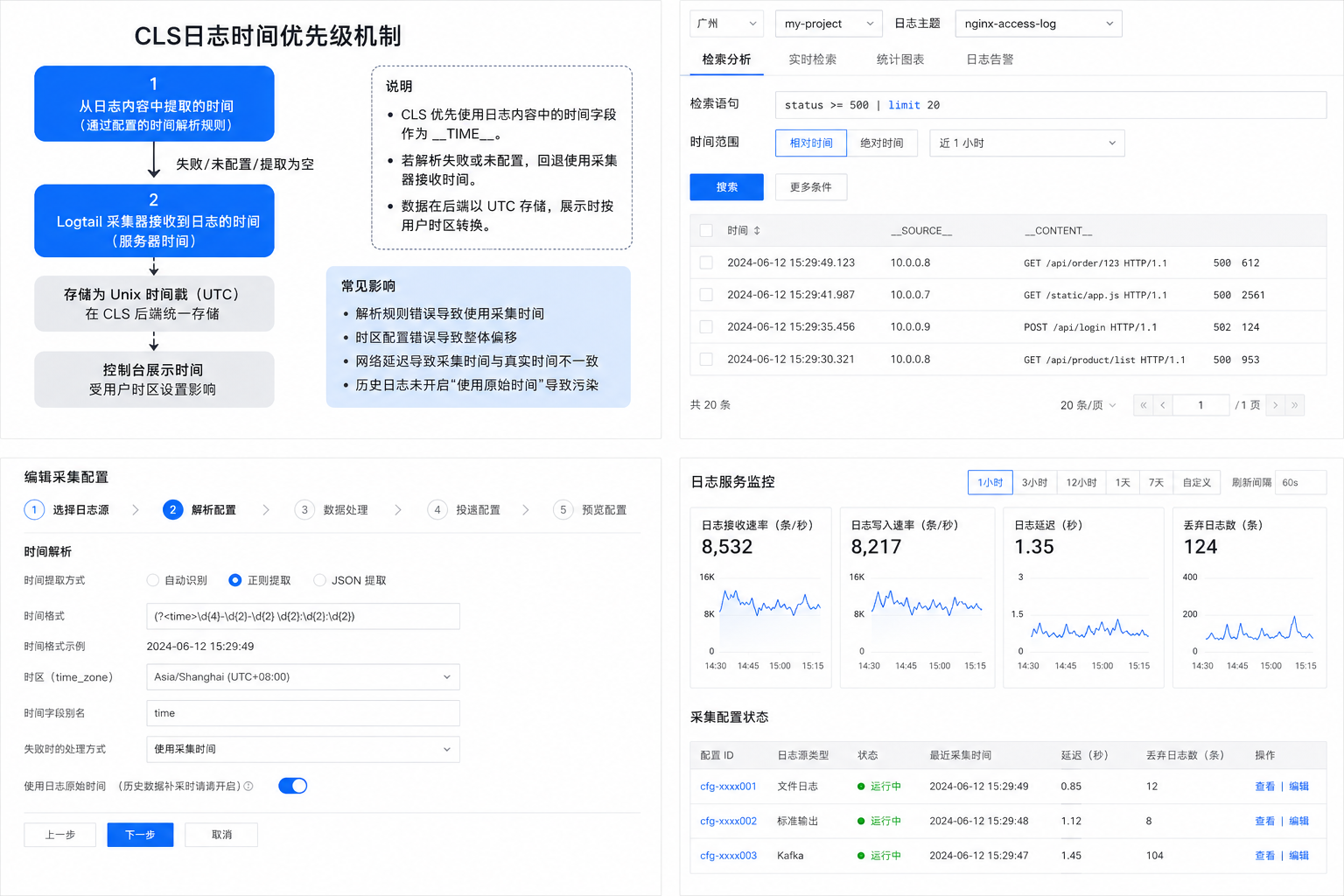Click the 刷新间隔 60s field
Viewport: 1344px width, 896px height.
coord(1300,482)
